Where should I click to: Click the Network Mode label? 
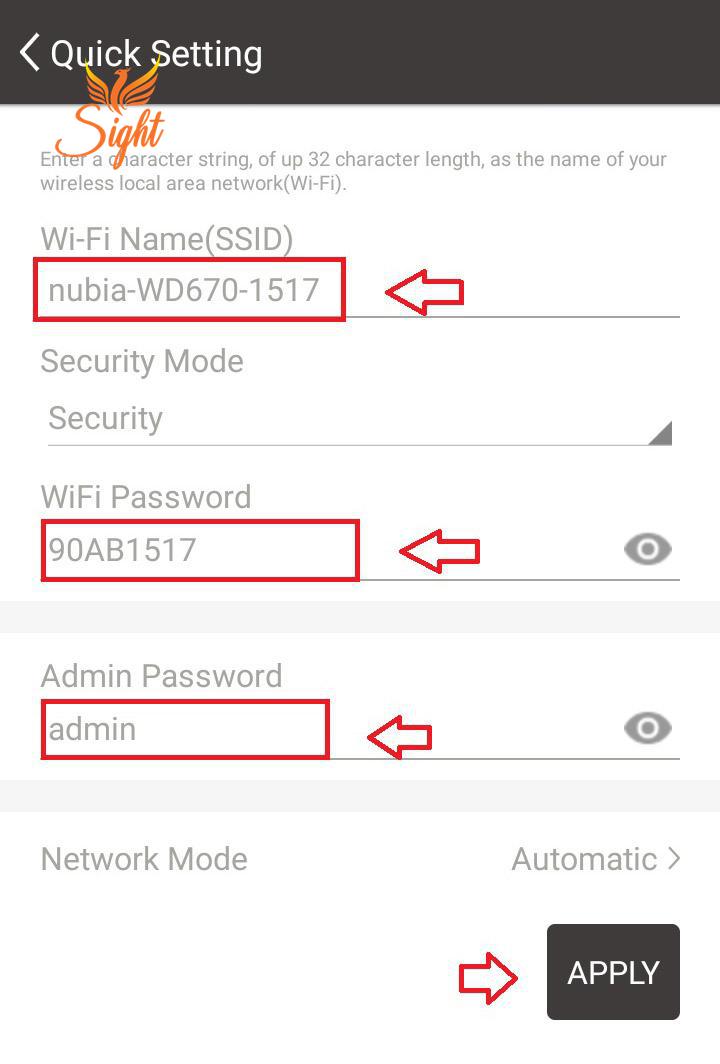pyautogui.click(x=143, y=858)
